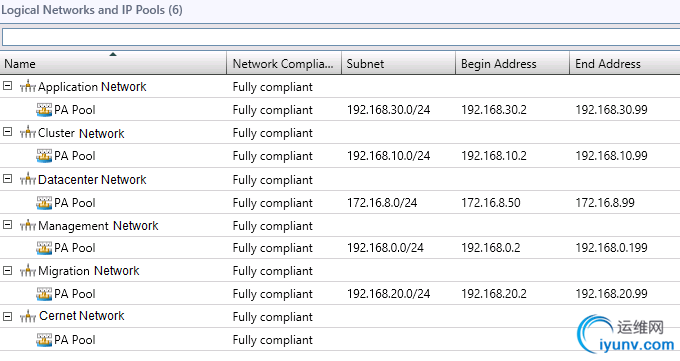The height and width of the screenshot is (361, 680).
Task: Click the Datacenter Network logical network icon
Action: [x=28, y=179]
